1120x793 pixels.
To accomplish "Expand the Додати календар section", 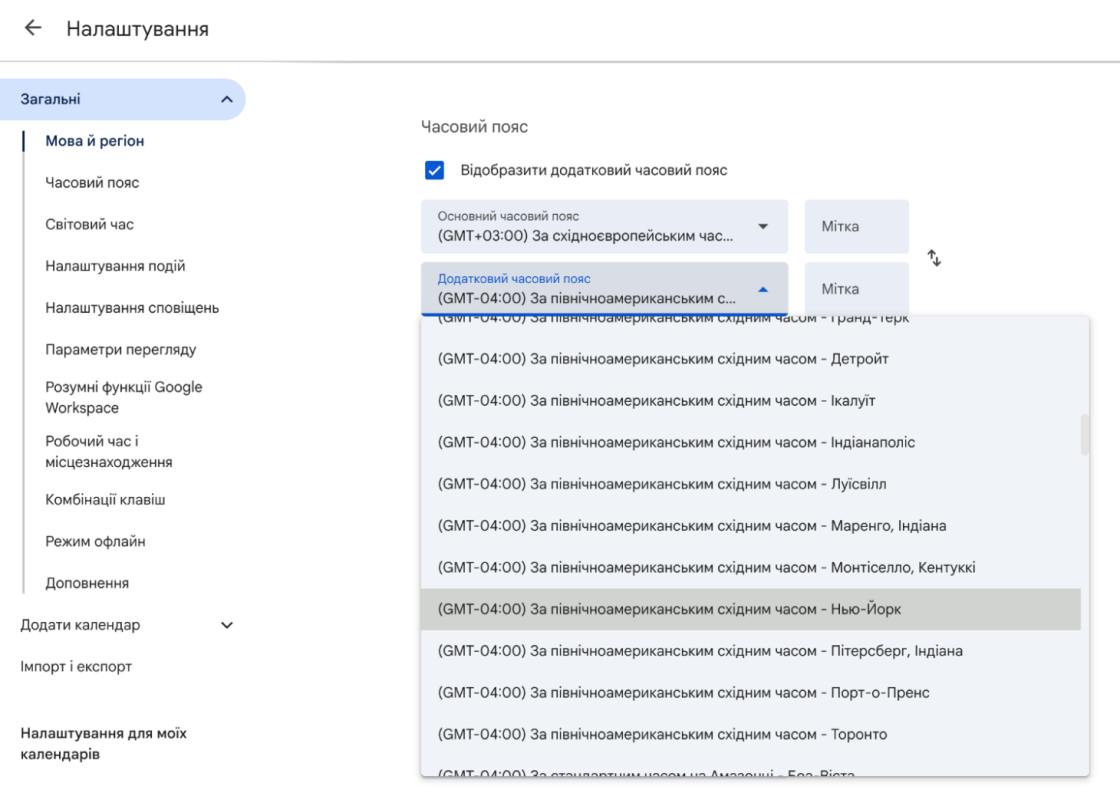I will pos(226,625).
